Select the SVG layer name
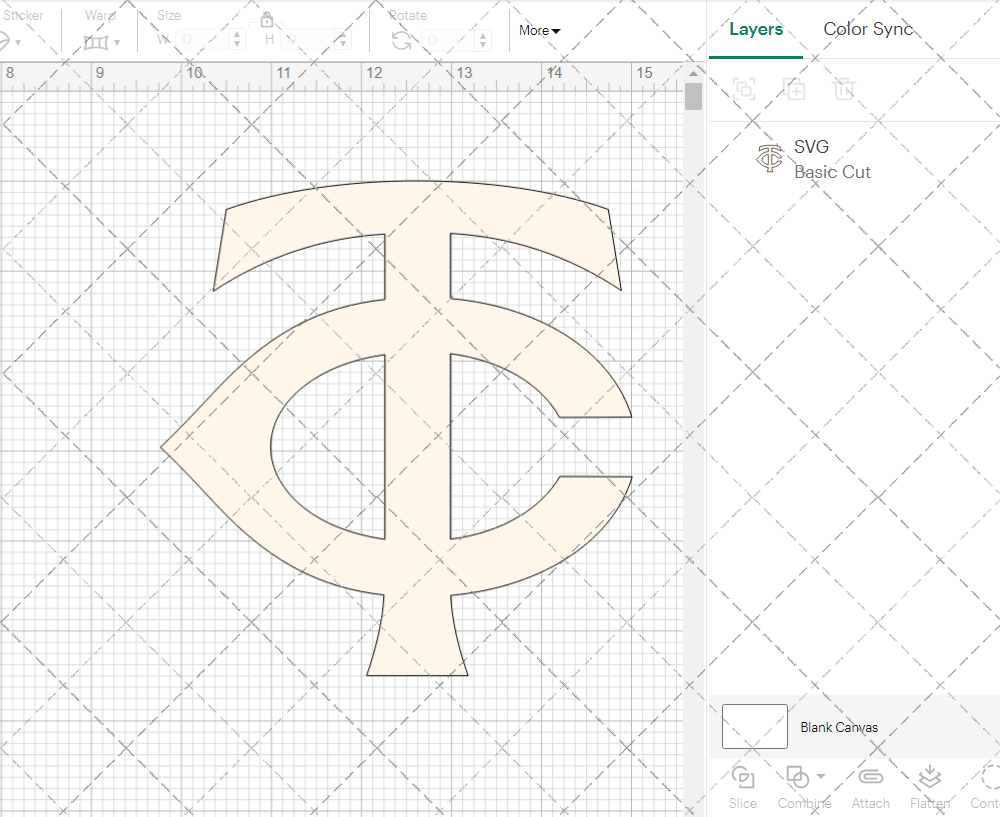Viewport: 1000px width, 817px height. [x=811, y=147]
